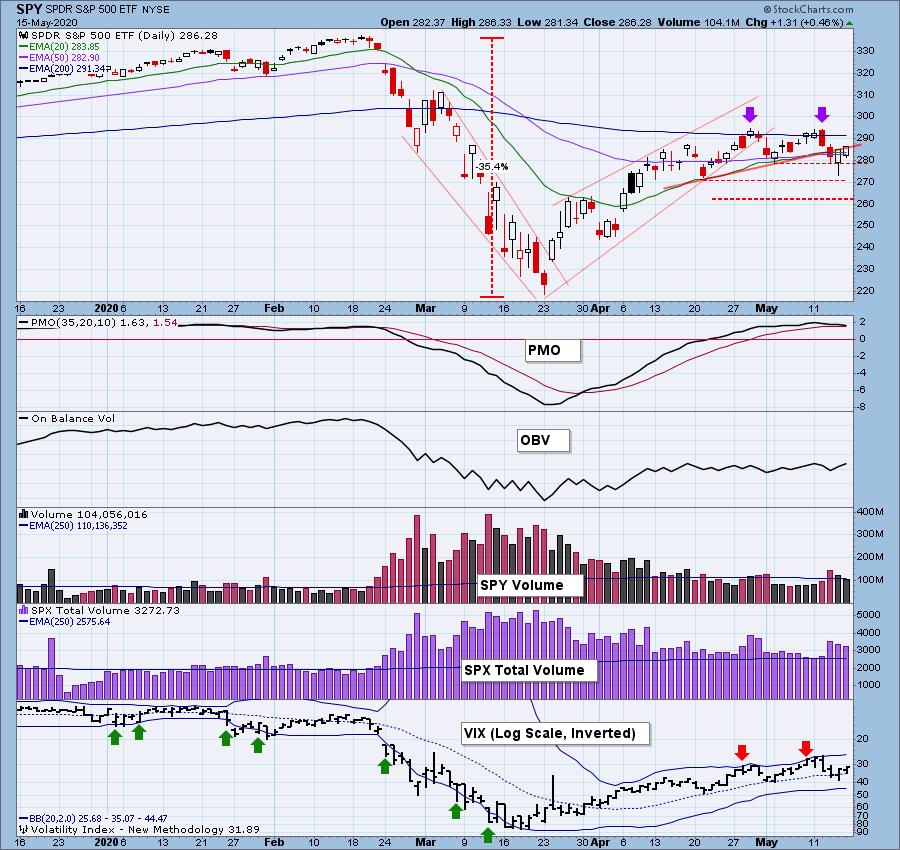Click the On Balance Vol legend
The height and width of the screenshot is (850, 900).
coord(67,418)
